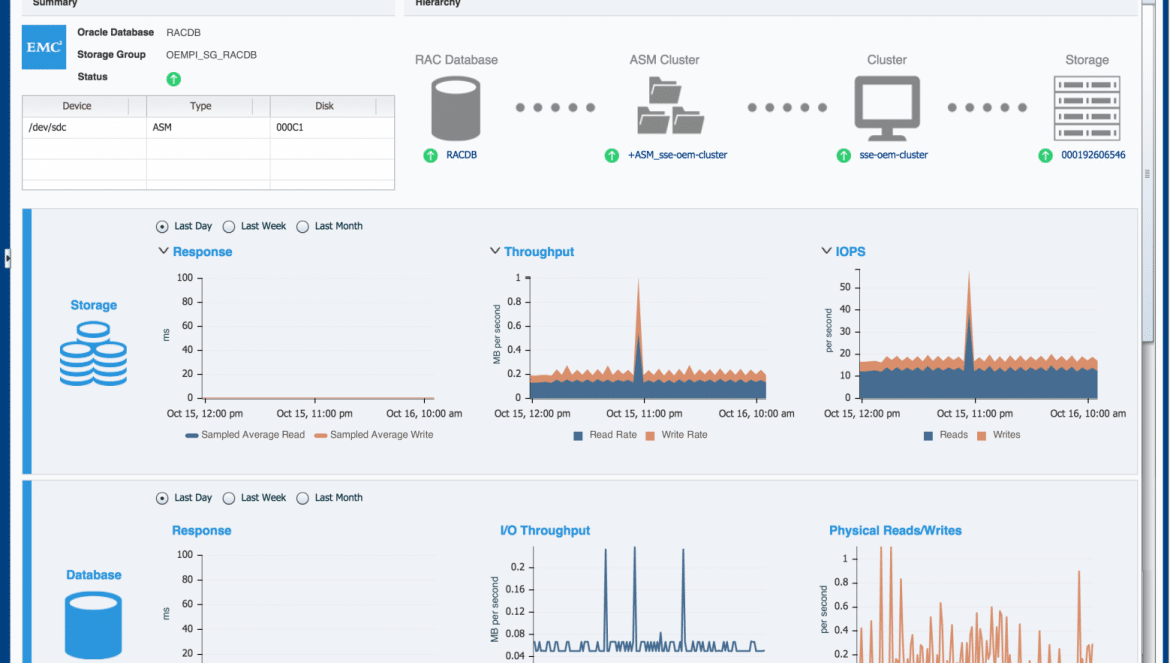Select the ASM type cell in the table
This screenshot has height=663, width=1170.
pos(208,128)
